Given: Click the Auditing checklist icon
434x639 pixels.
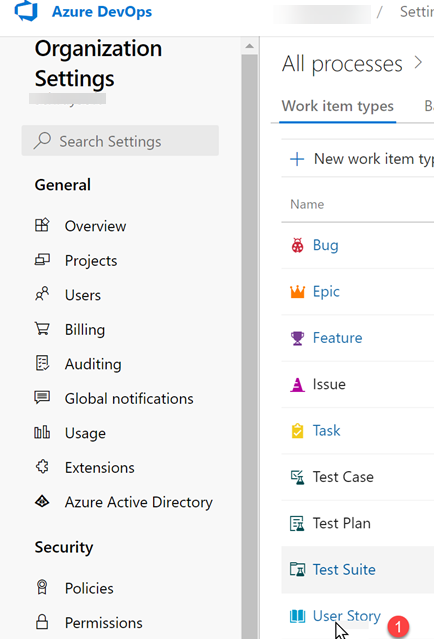Looking at the screenshot, I should click(42, 363).
